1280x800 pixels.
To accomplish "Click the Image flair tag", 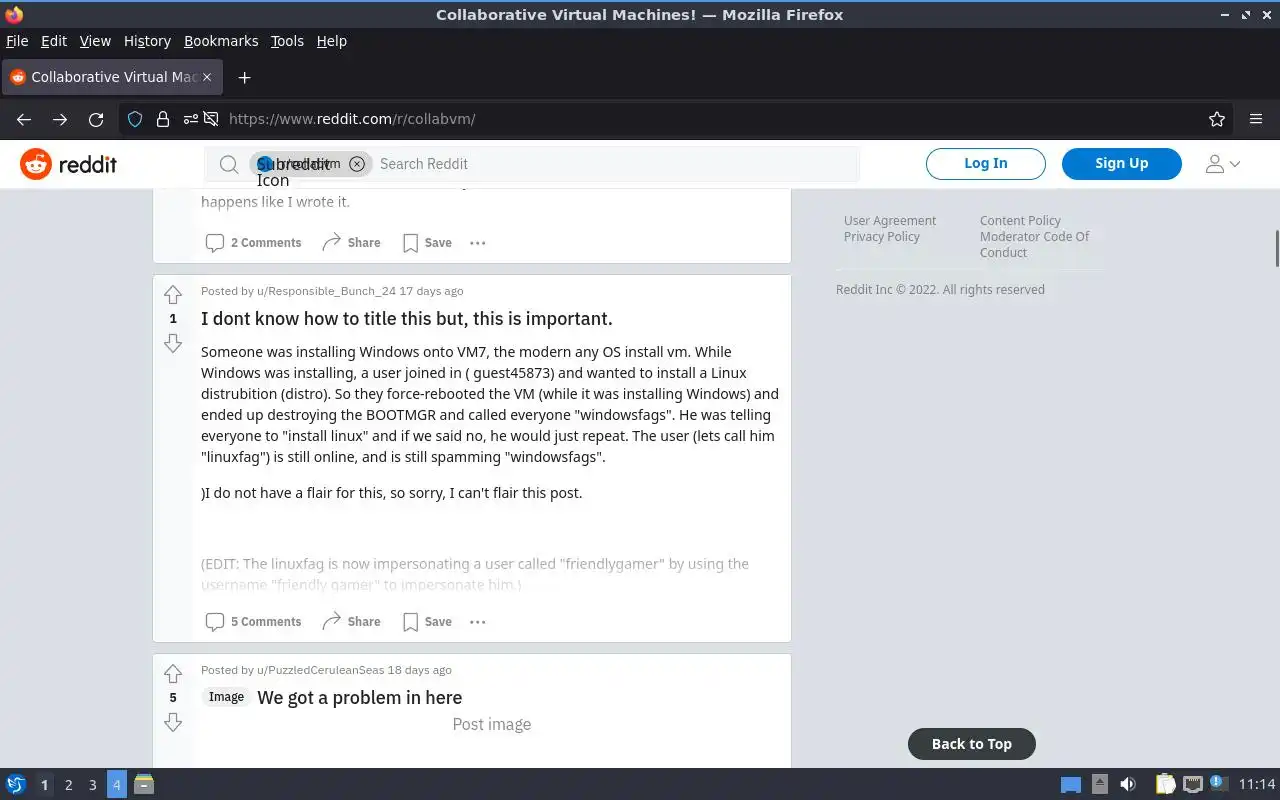I will [226, 697].
